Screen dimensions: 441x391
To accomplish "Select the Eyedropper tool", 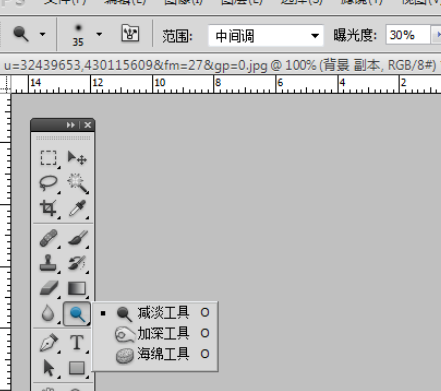I will 77,208.
